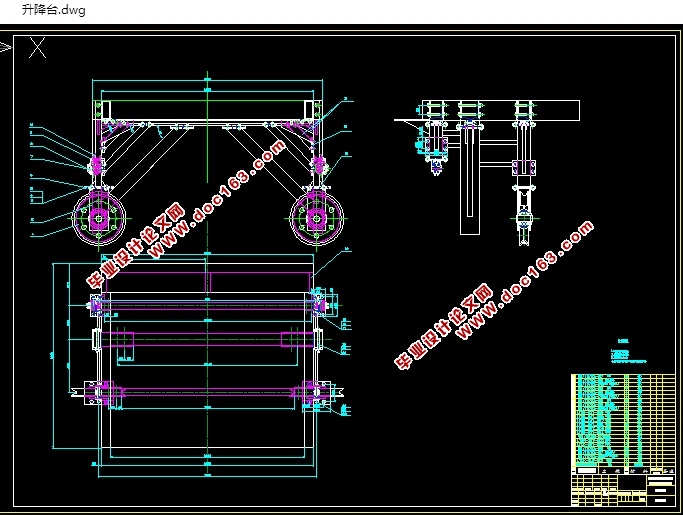
Task: Click the 毕业设计论文网 watermark on the right
Action: coord(443,327)
